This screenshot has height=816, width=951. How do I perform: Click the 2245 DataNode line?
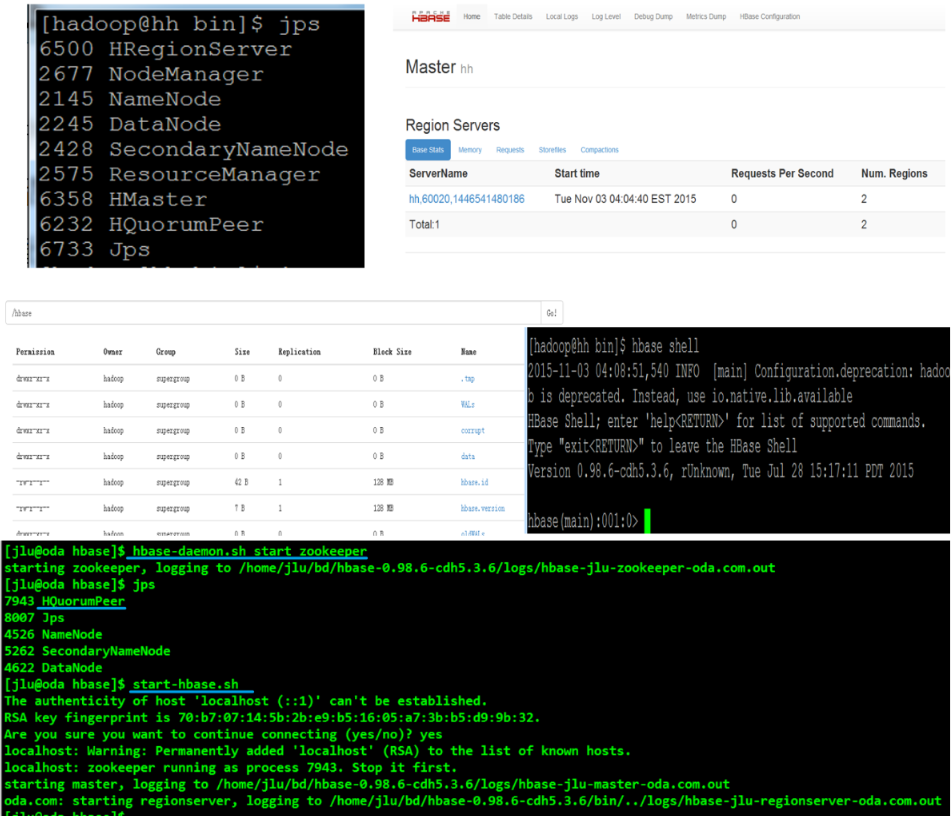pos(130,124)
